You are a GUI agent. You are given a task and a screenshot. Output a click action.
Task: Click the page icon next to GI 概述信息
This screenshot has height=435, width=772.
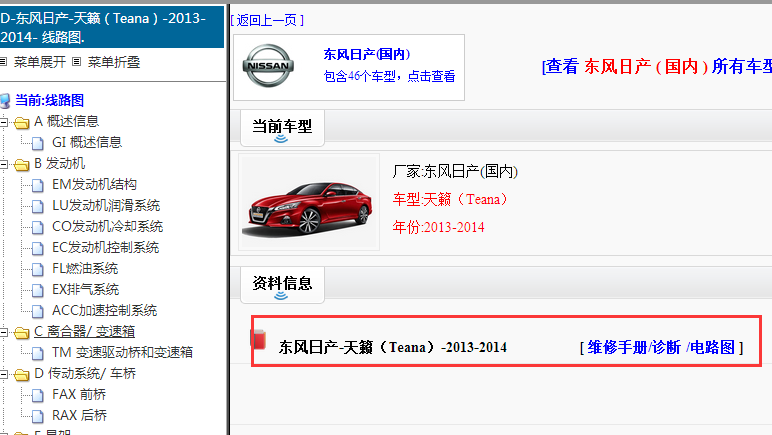click(38, 143)
